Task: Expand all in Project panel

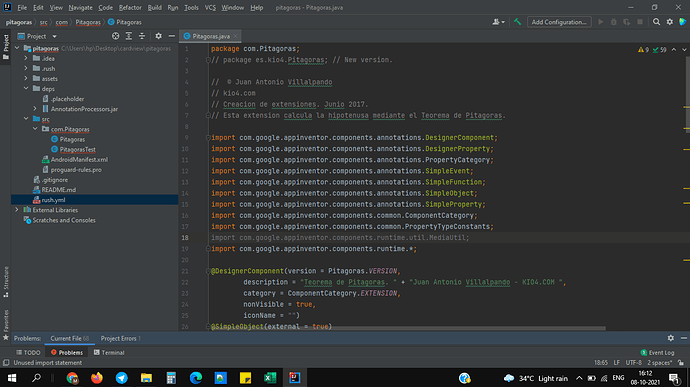Action: click(x=128, y=36)
